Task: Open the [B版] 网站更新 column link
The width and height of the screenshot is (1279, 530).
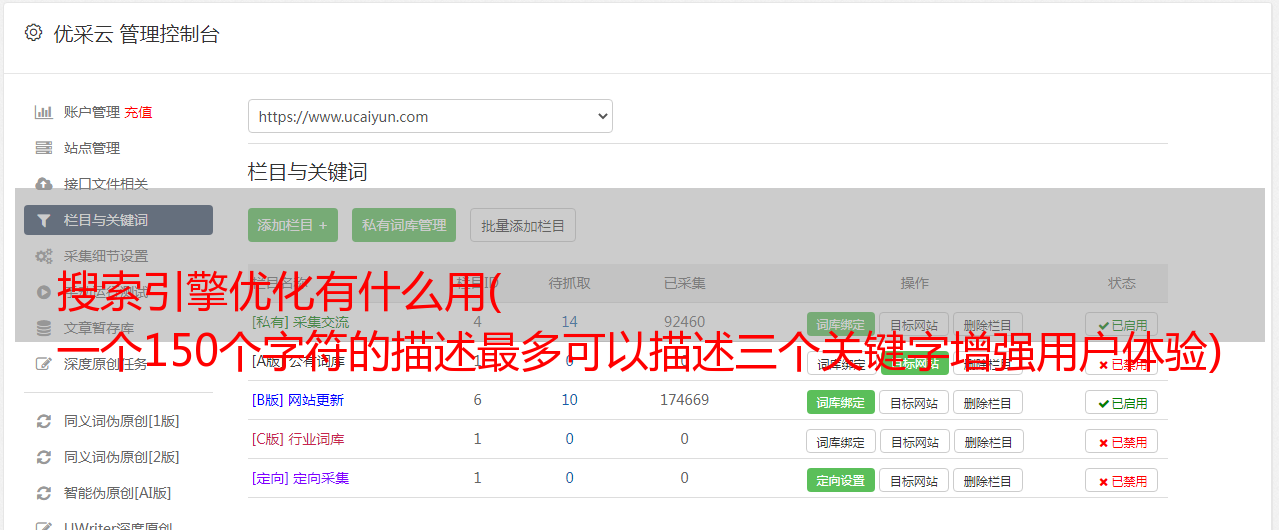Action: tap(298, 400)
